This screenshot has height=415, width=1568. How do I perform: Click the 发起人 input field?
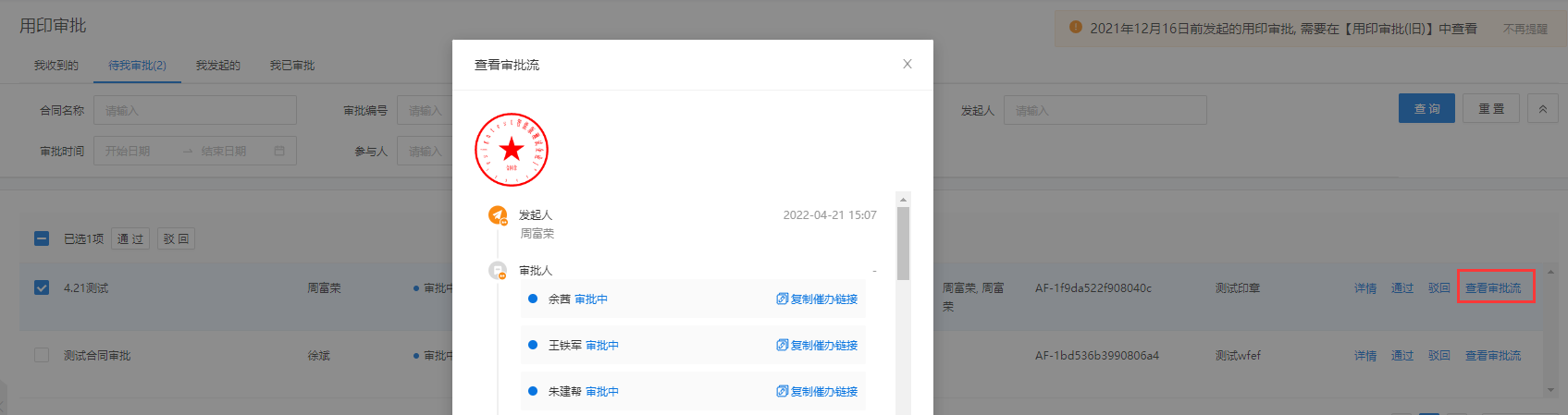(1105, 110)
